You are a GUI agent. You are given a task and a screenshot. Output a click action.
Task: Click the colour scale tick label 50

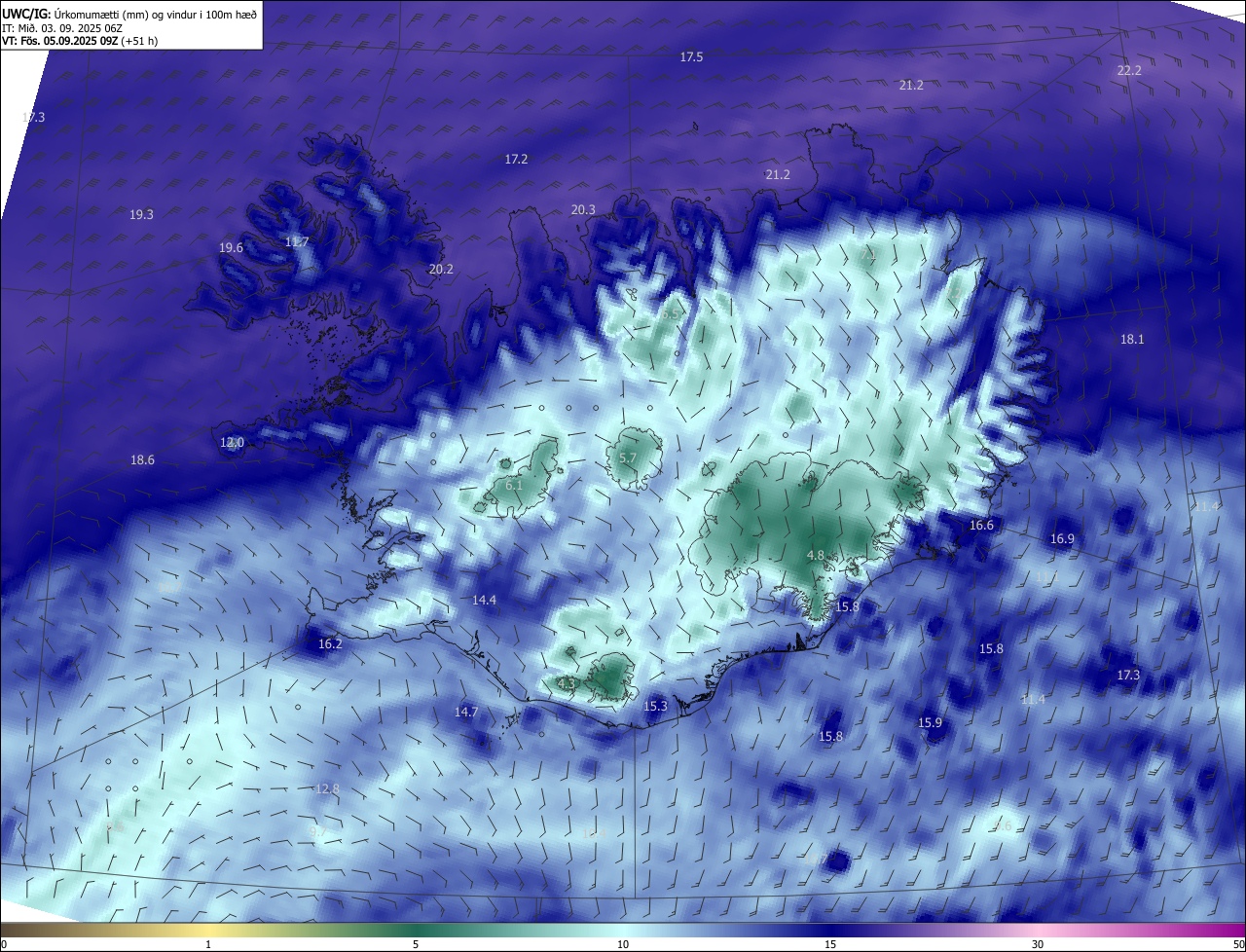pyautogui.click(x=1237, y=944)
